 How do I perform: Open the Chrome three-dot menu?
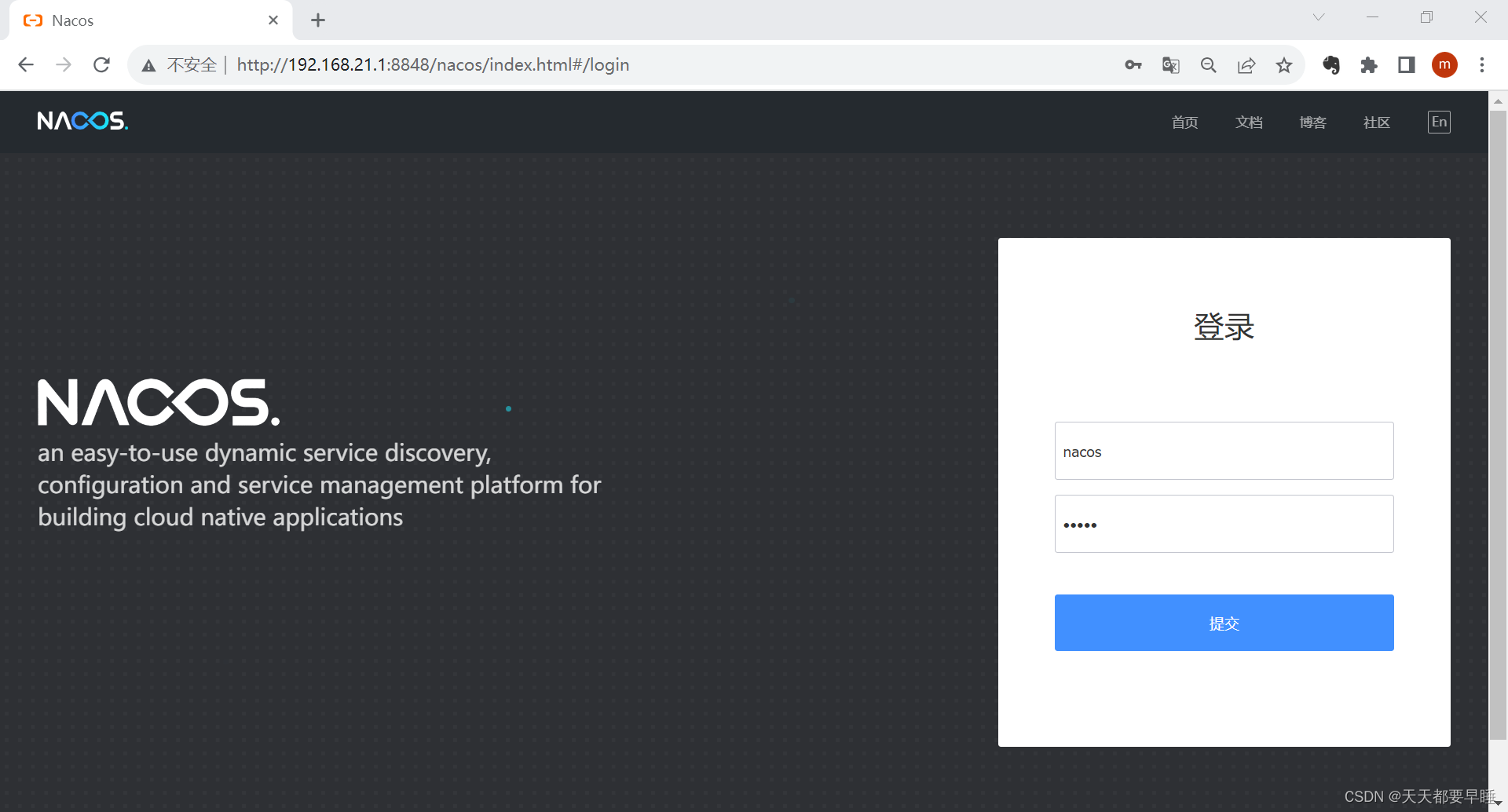tap(1482, 65)
